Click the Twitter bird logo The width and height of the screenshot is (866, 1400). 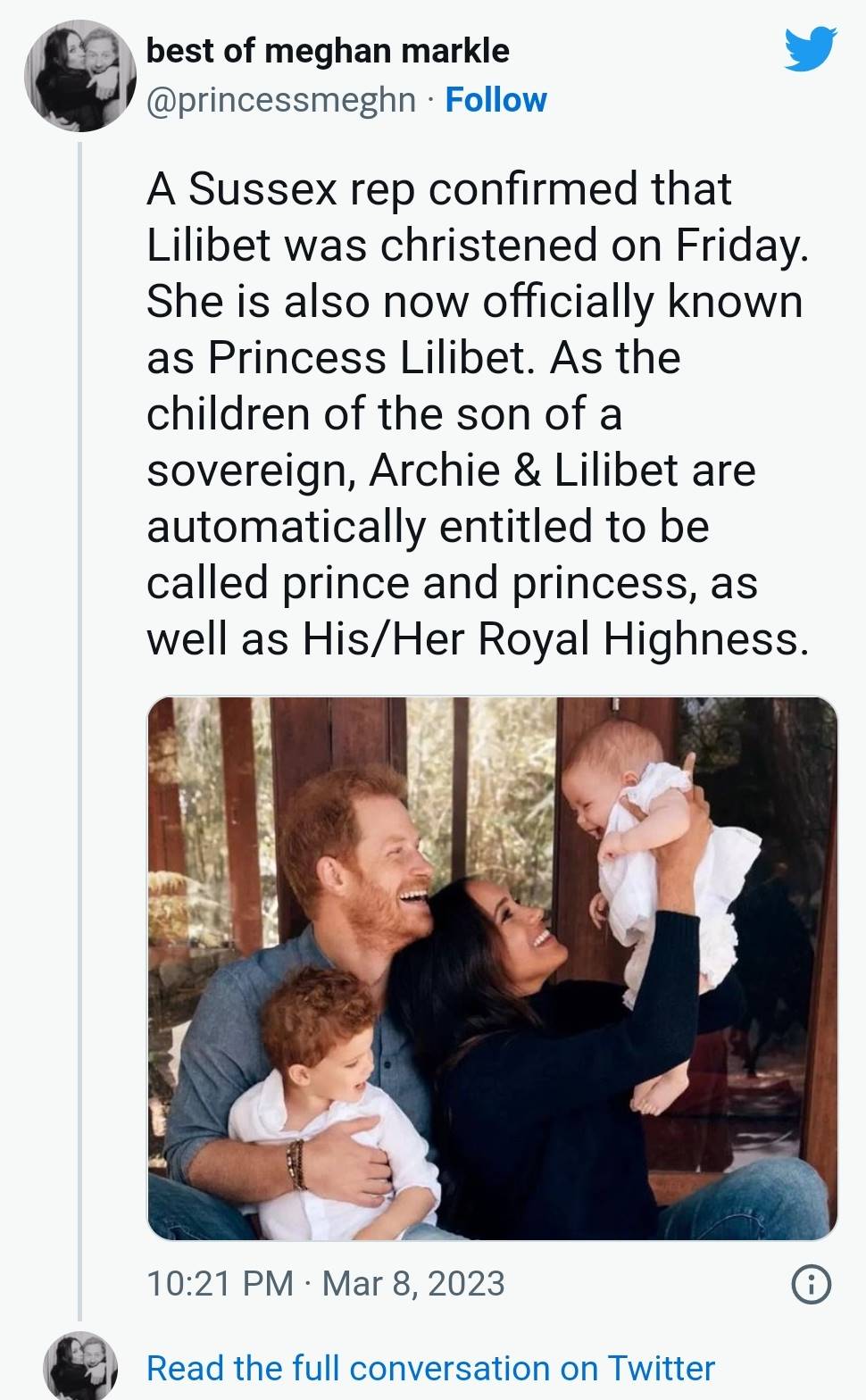coord(810,48)
